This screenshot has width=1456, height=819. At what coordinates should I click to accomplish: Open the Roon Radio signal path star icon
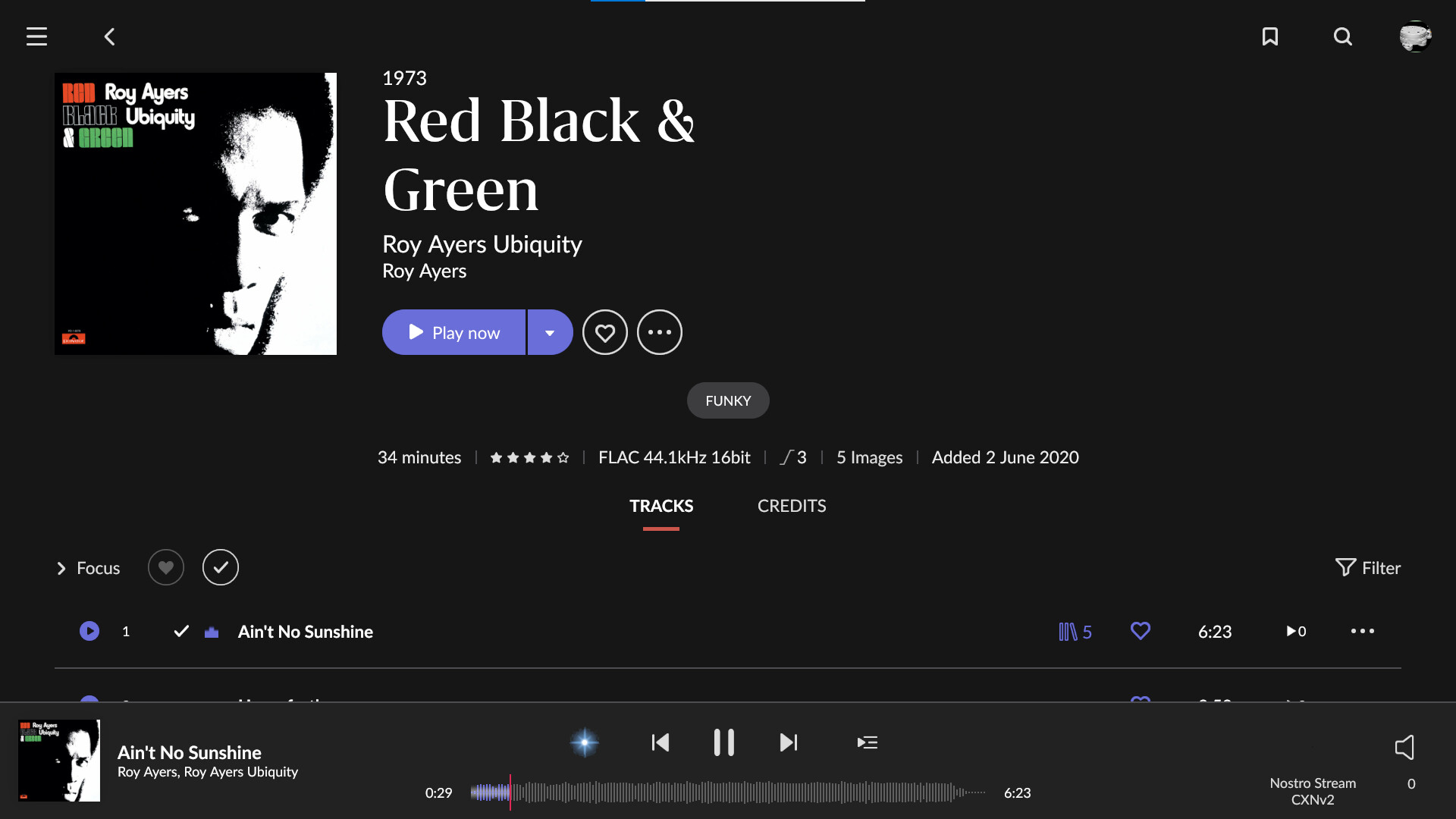pos(585,742)
